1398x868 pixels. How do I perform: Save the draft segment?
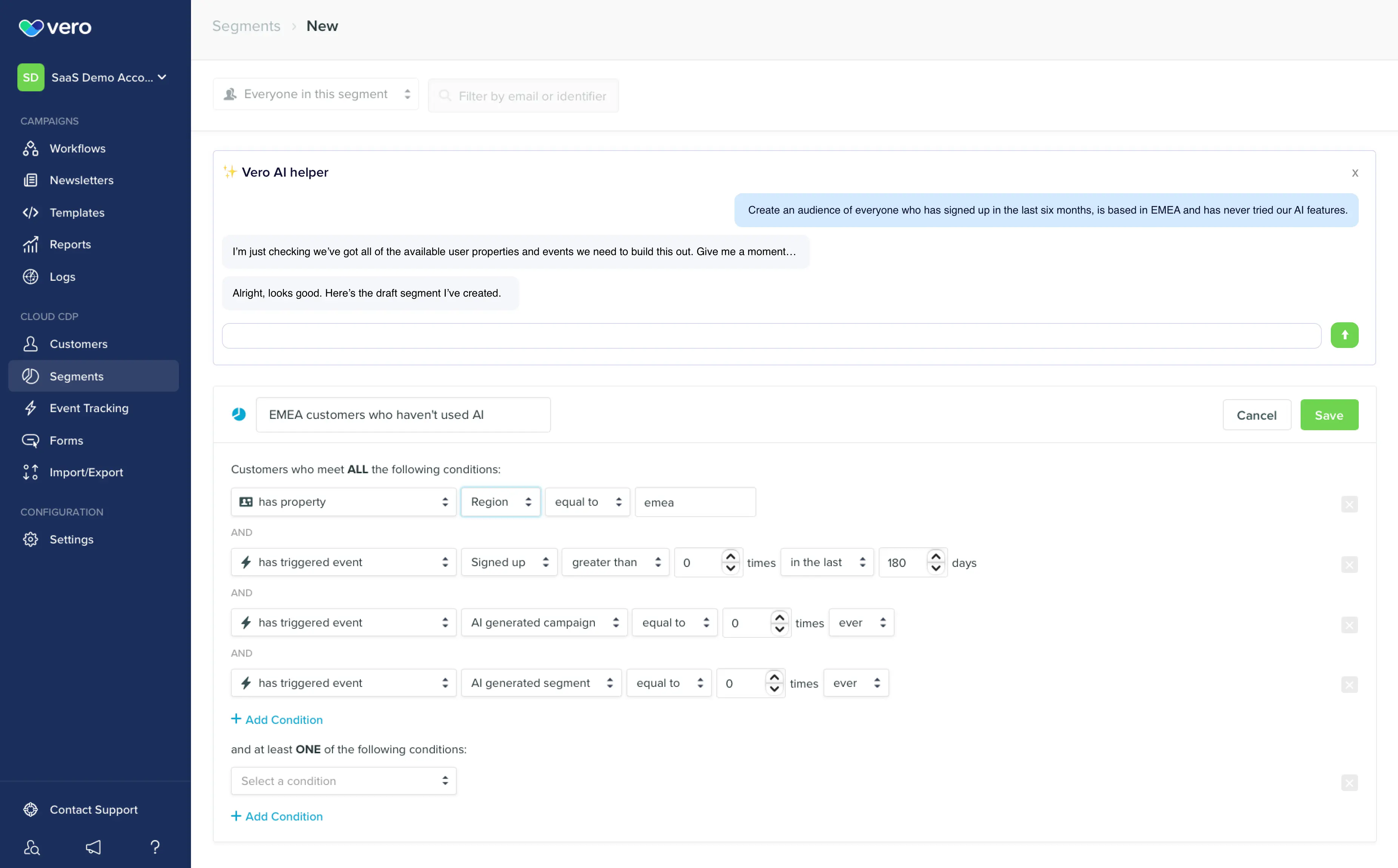[x=1329, y=414]
